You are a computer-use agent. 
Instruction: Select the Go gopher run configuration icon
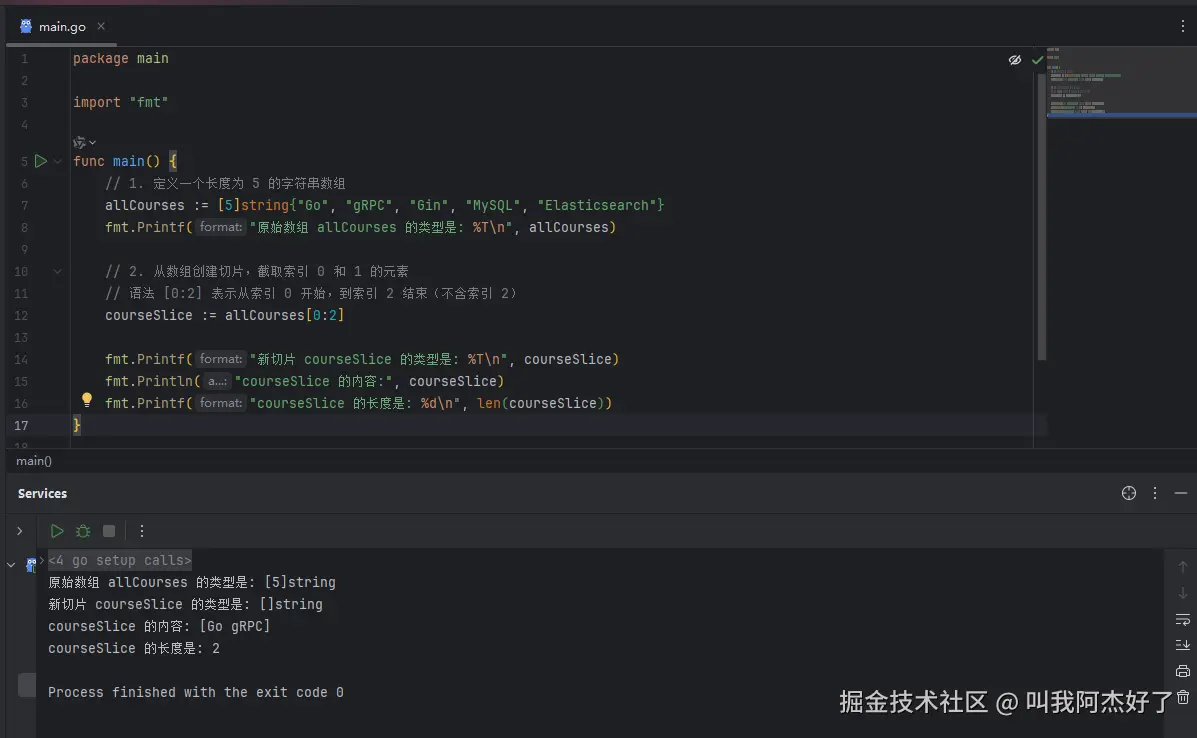click(x=31, y=565)
